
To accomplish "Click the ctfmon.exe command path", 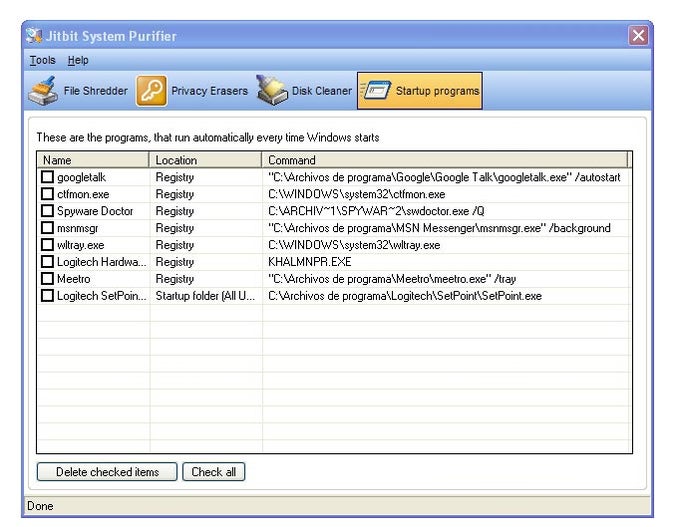I will tap(356, 194).
